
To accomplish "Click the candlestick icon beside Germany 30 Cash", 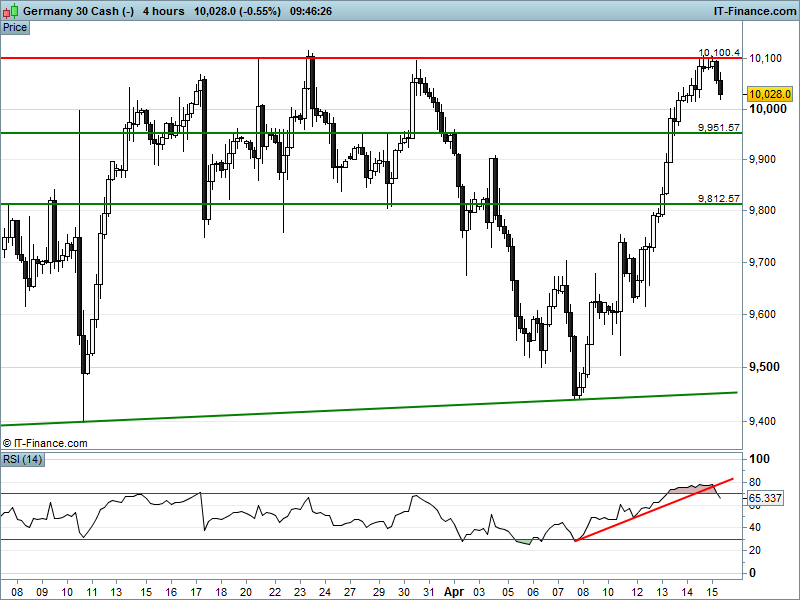I will point(11,11).
